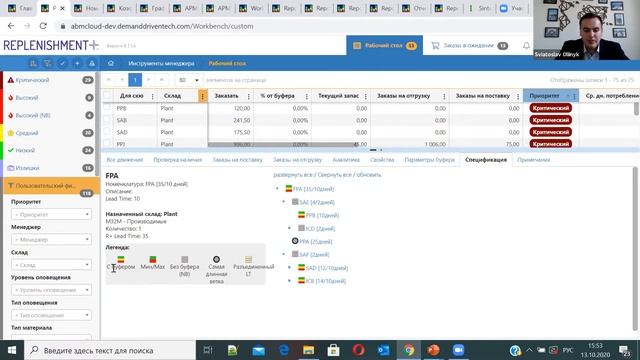This screenshot has height=360, width=640.
Task: Click the filter funnel icon in blue toolbar
Action: [47, 64]
